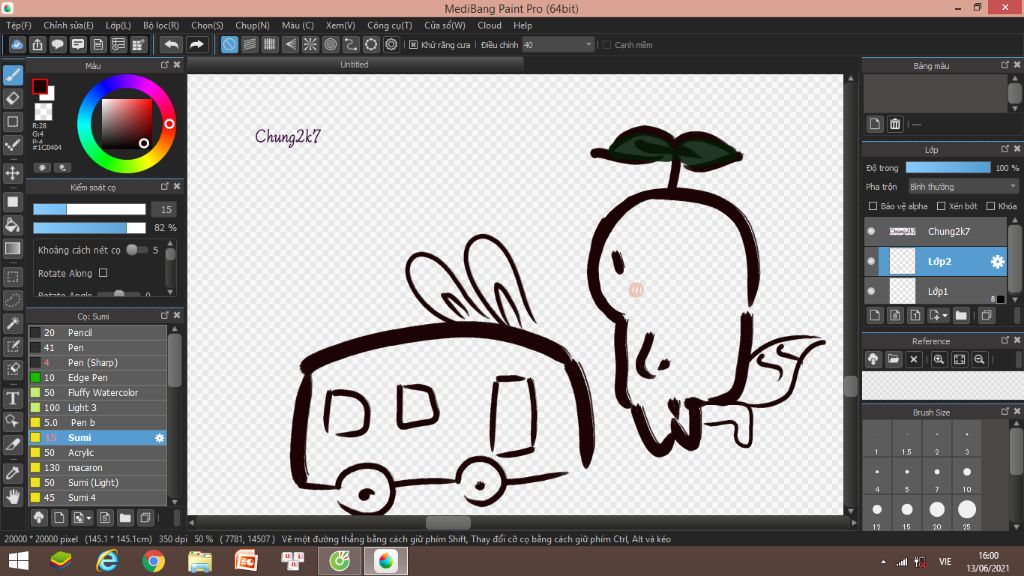The height and width of the screenshot is (576, 1024).
Task: Select the Text tool
Action: coord(13,398)
